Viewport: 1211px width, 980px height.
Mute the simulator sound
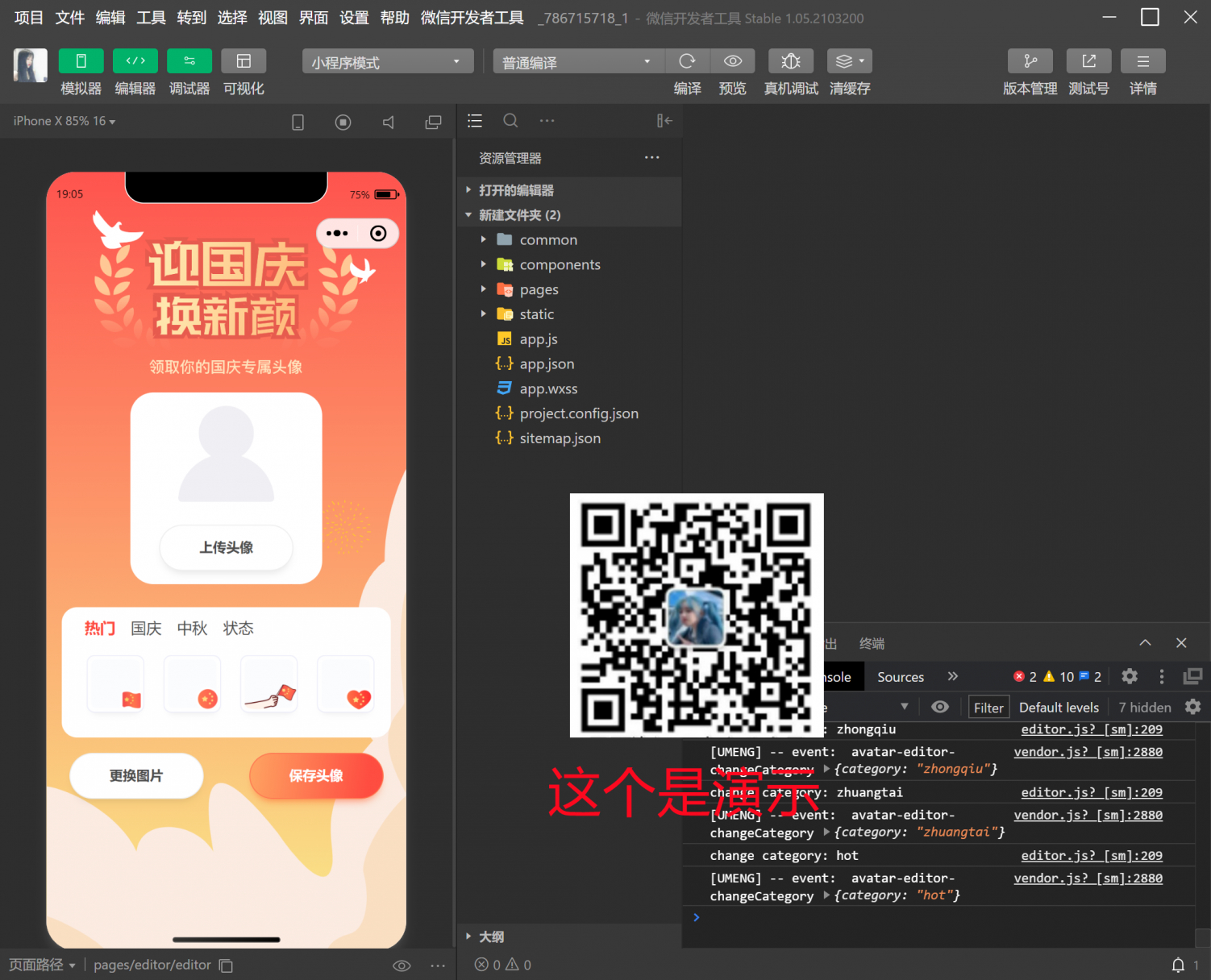[388, 122]
